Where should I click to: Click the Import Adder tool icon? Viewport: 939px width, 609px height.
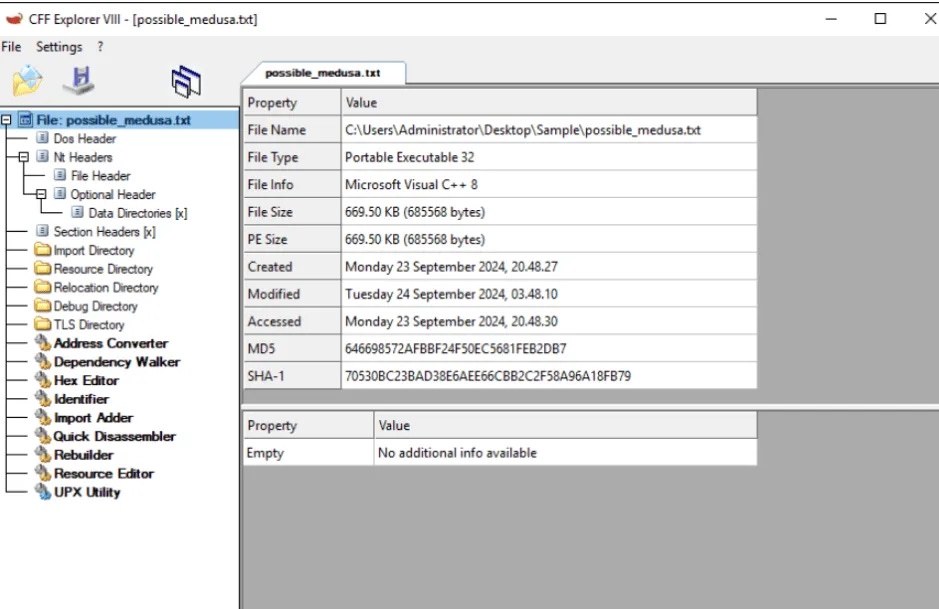[x=43, y=417]
